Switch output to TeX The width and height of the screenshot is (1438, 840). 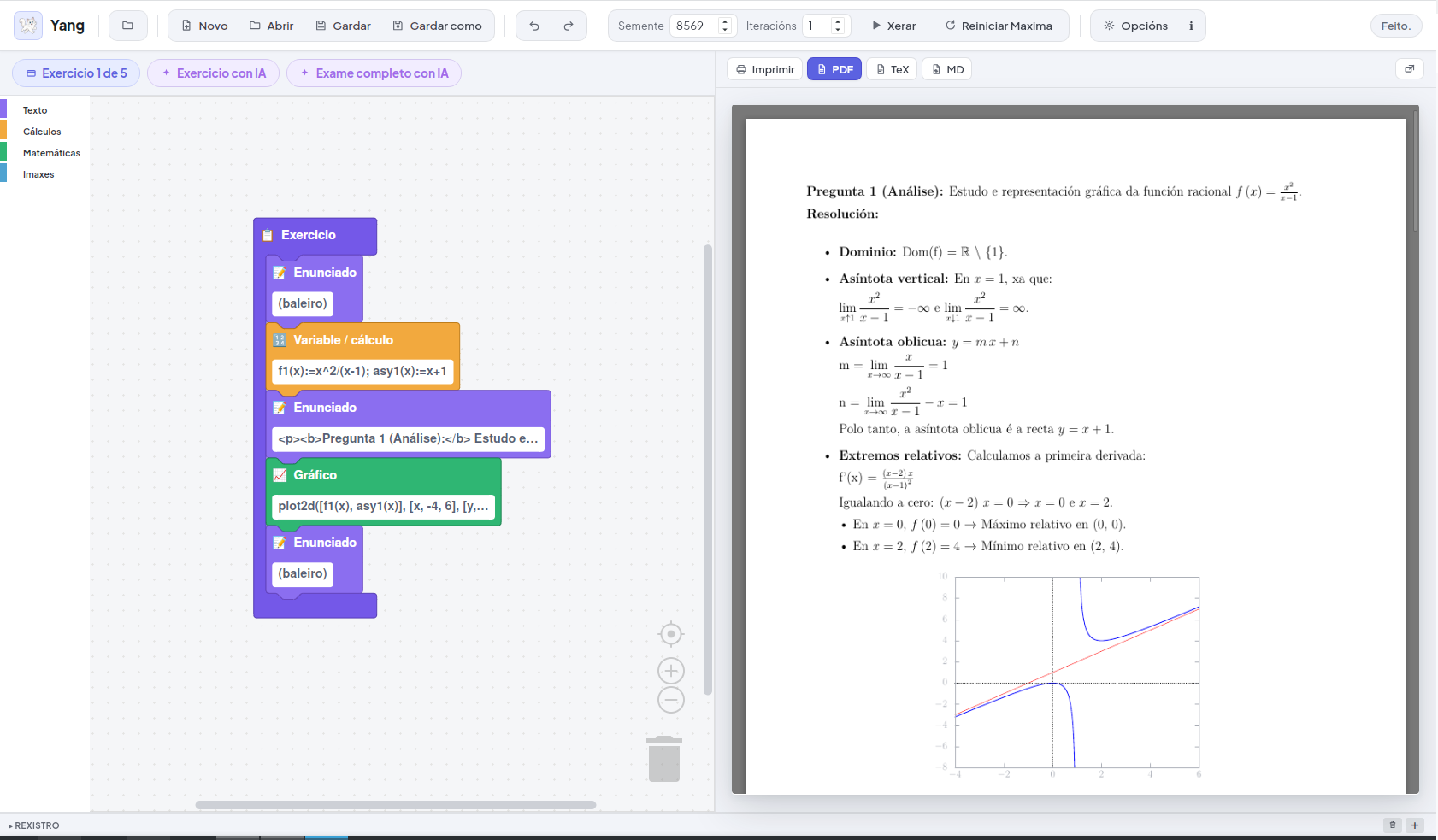click(x=892, y=69)
